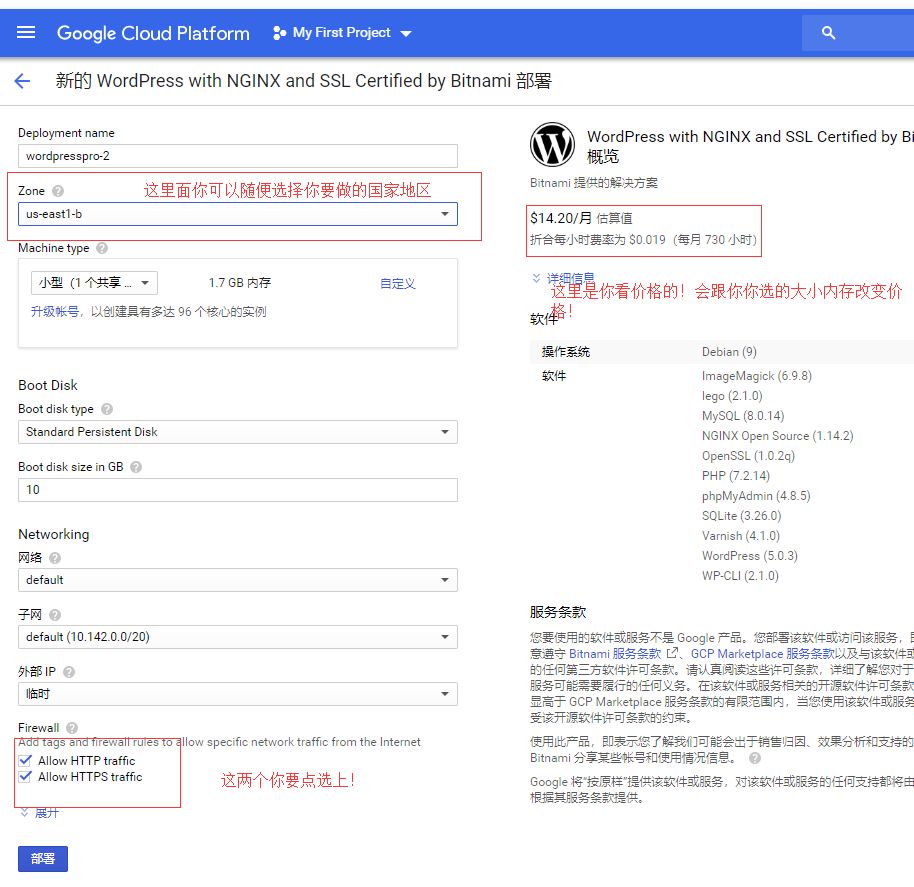Open the hamburger navigation menu

[26, 33]
